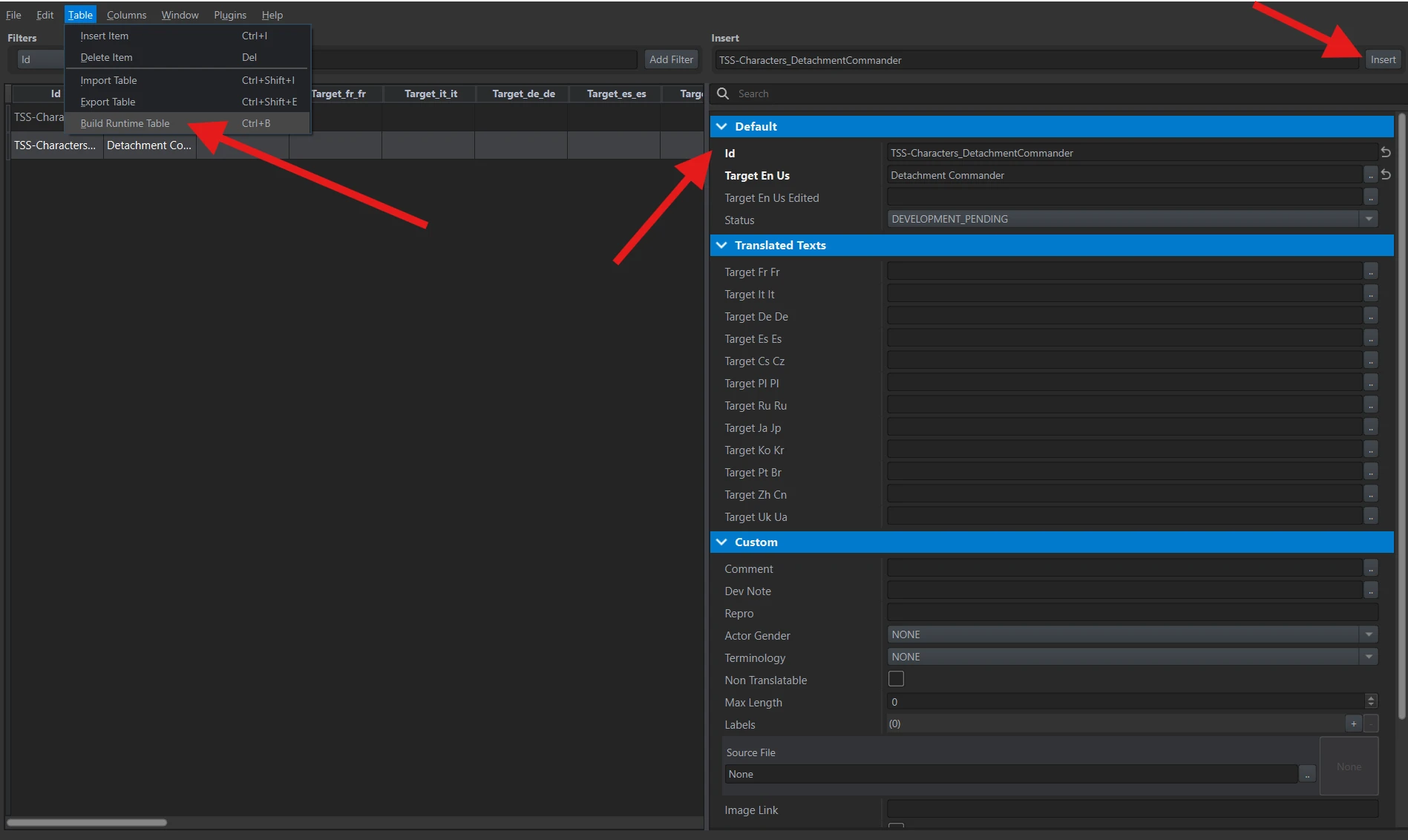Select the Detachment Co... table cell

pyautogui.click(x=149, y=145)
